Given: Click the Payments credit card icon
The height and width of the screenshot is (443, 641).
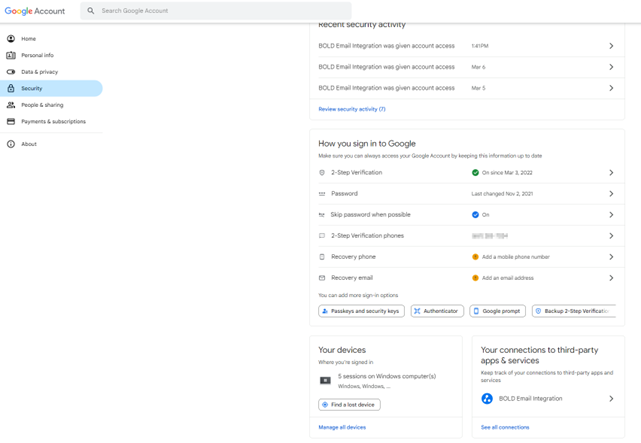Looking at the screenshot, I should click(x=11, y=121).
